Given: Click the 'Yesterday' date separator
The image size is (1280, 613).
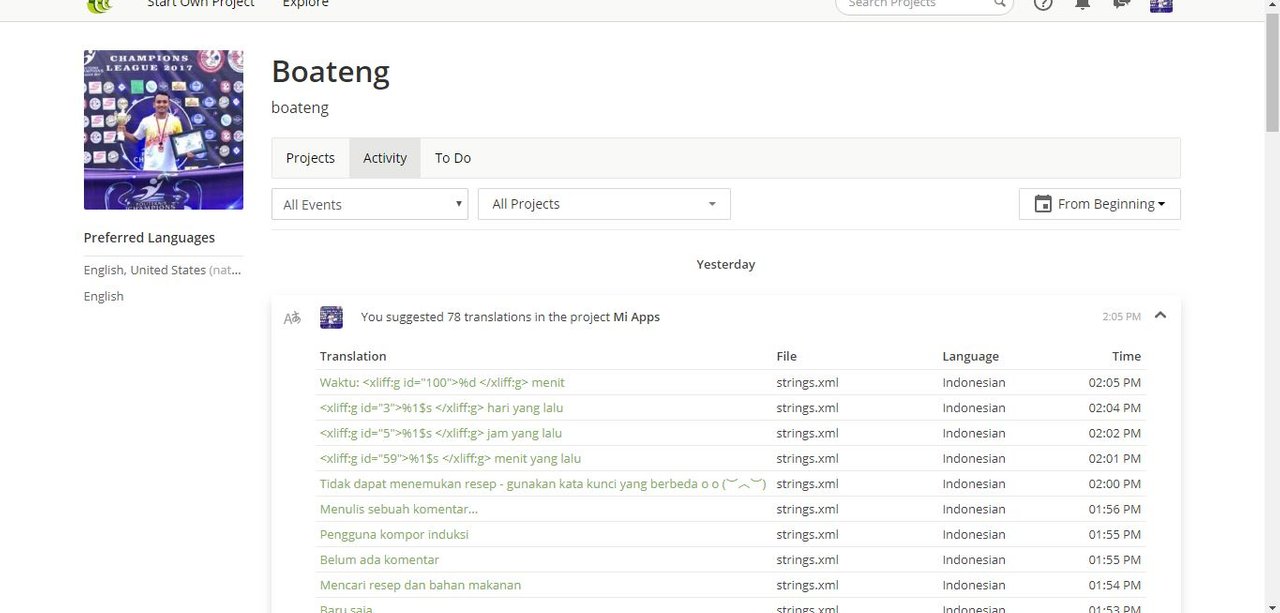Looking at the screenshot, I should click(726, 265).
